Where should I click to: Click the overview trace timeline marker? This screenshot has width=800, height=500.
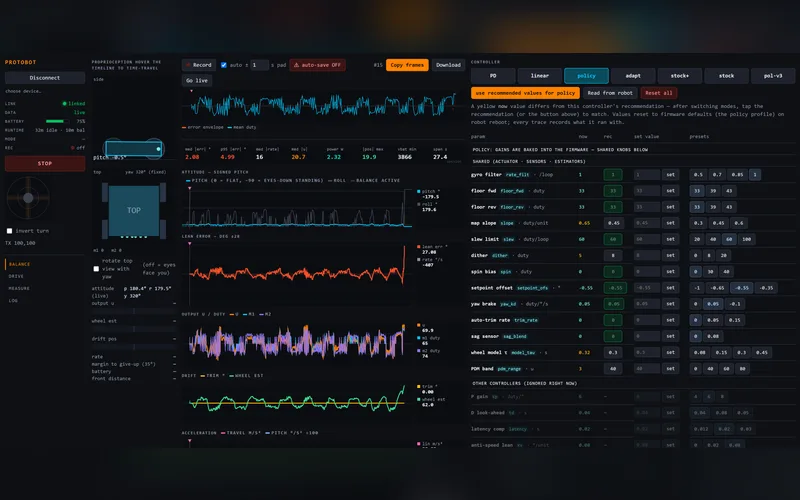[x=191, y=91]
